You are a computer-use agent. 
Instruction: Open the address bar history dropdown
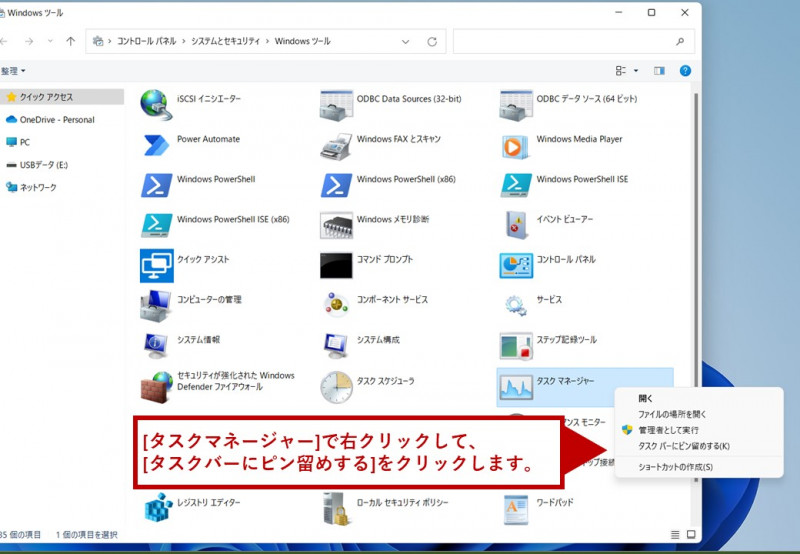coord(405,42)
